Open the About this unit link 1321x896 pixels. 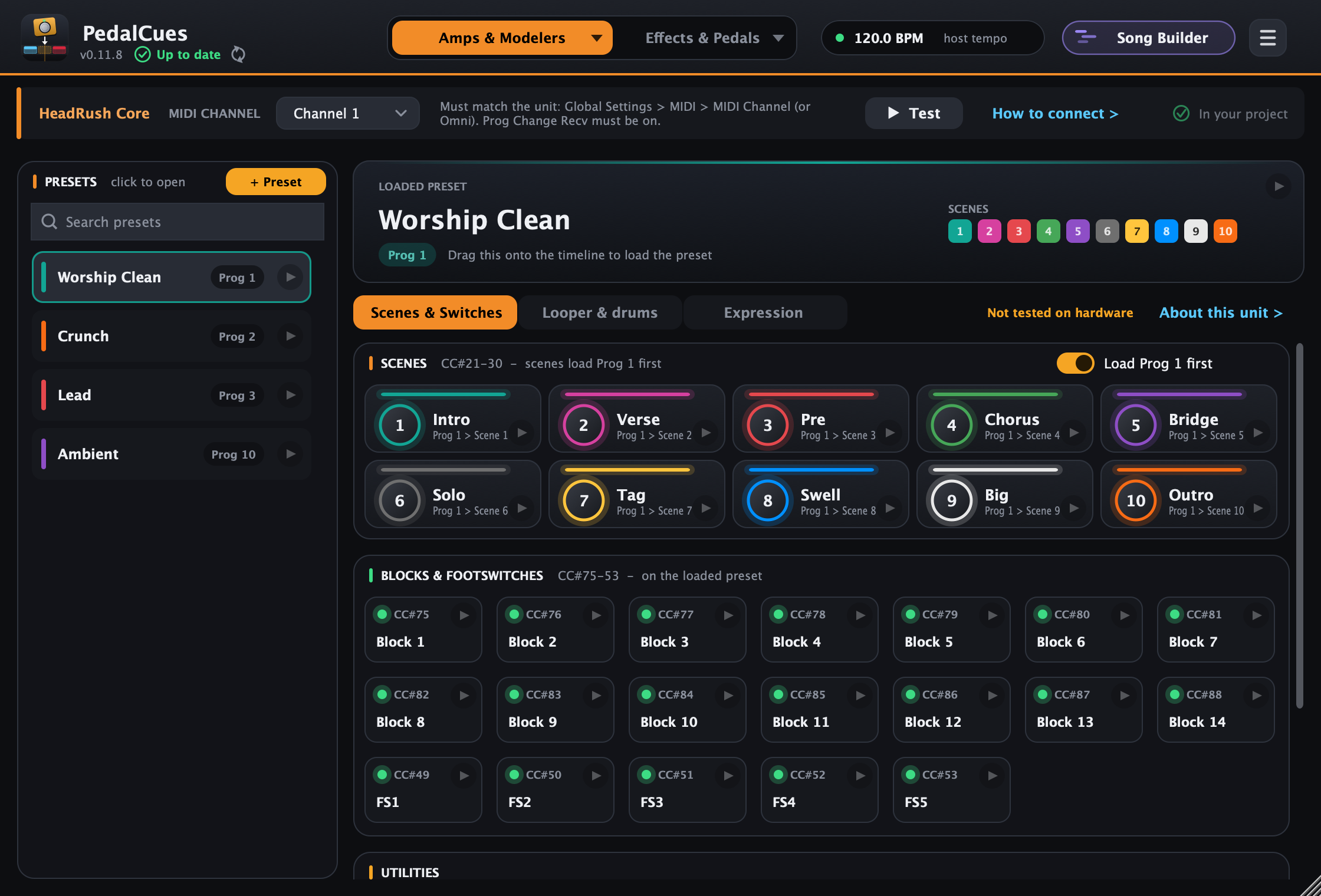pos(1221,312)
